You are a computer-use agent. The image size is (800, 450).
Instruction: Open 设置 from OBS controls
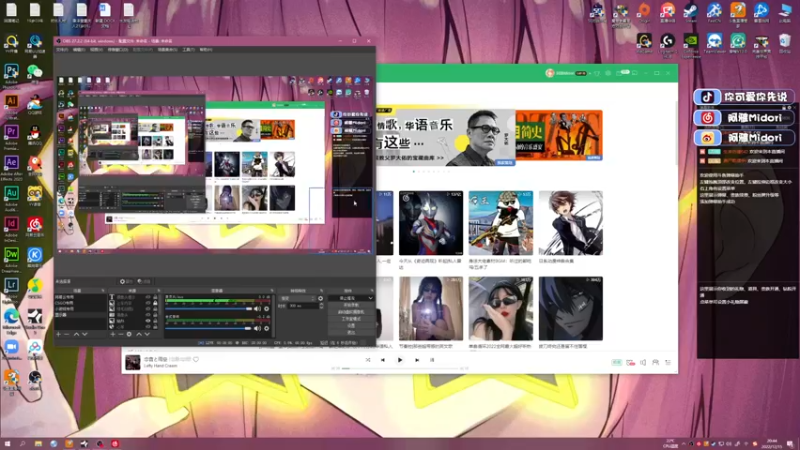(351, 326)
